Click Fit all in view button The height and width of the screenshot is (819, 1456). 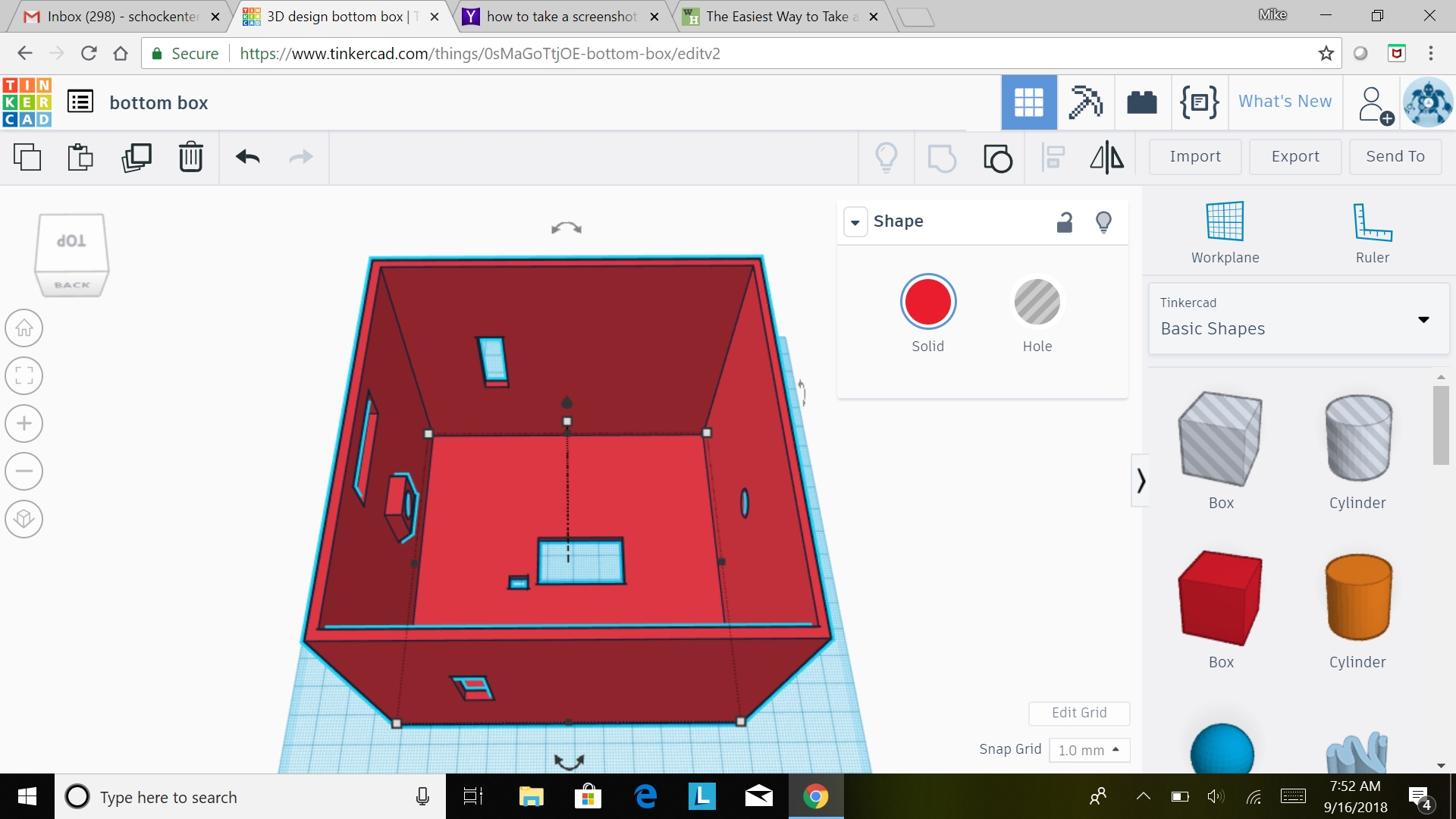[x=24, y=376]
